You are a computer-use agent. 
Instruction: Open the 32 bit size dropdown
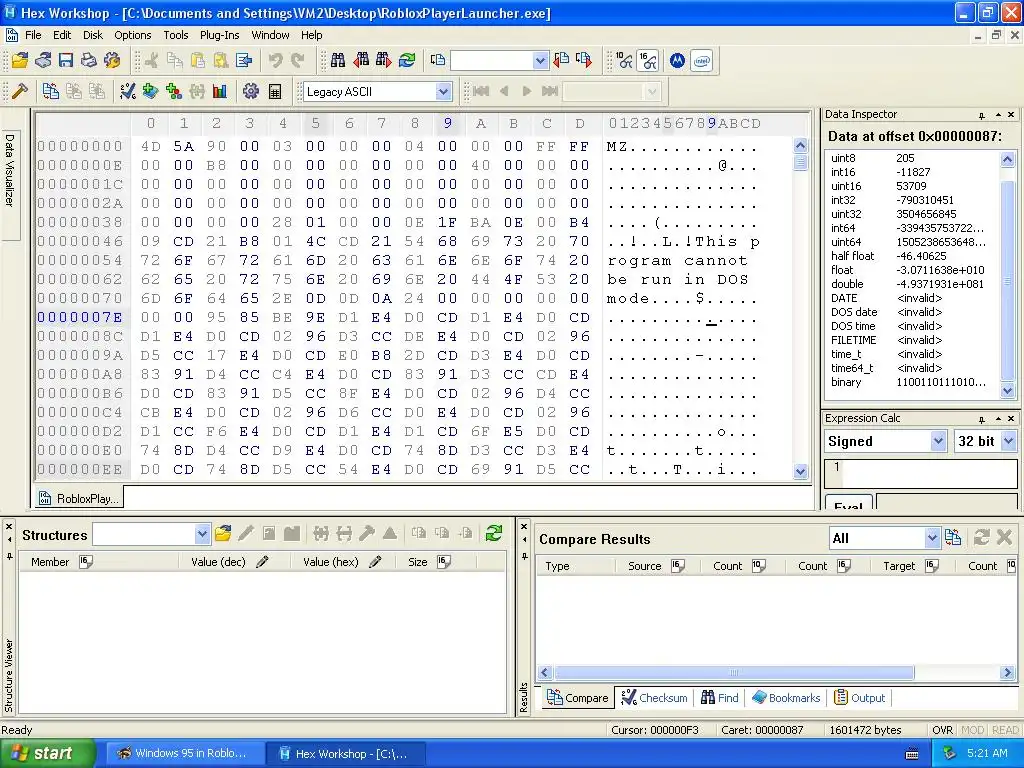click(1008, 441)
